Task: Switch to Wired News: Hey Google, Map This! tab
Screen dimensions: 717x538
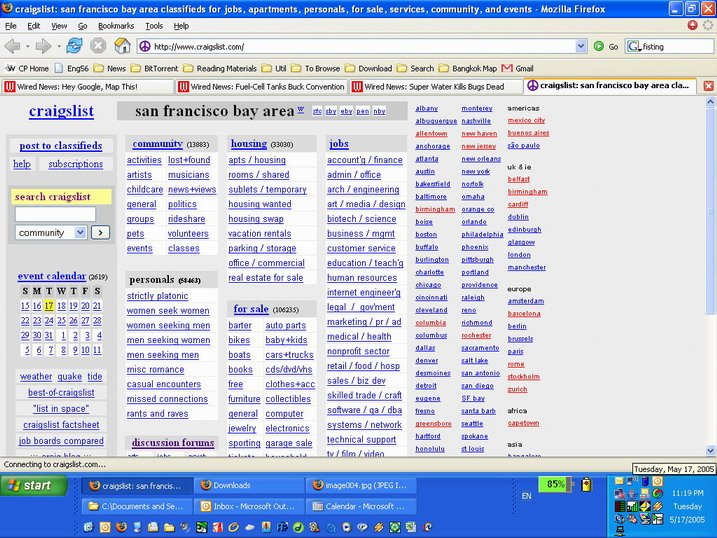Action: [87, 86]
